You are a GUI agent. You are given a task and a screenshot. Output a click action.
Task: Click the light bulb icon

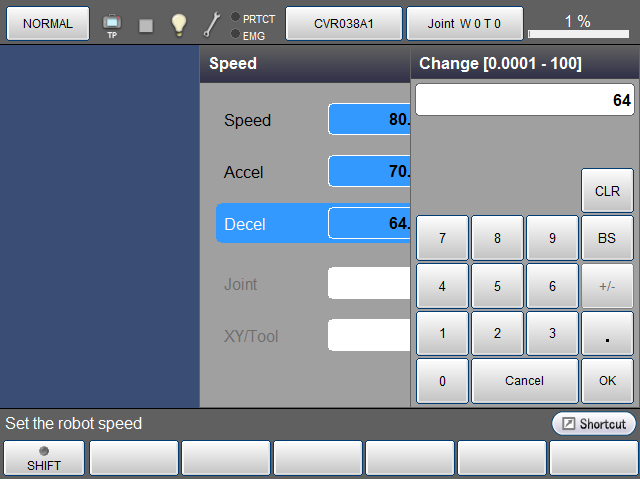(179, 25)
